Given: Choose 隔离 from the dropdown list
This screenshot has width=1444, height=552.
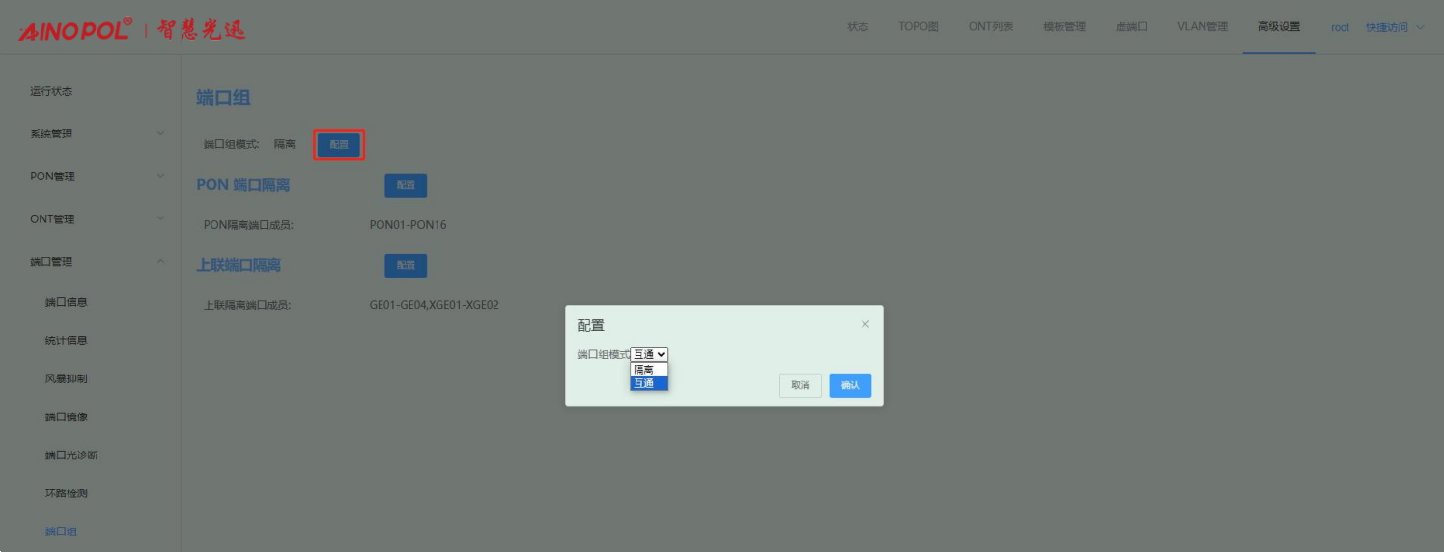Looking at the screenshot, I should (x=648, y=369).
